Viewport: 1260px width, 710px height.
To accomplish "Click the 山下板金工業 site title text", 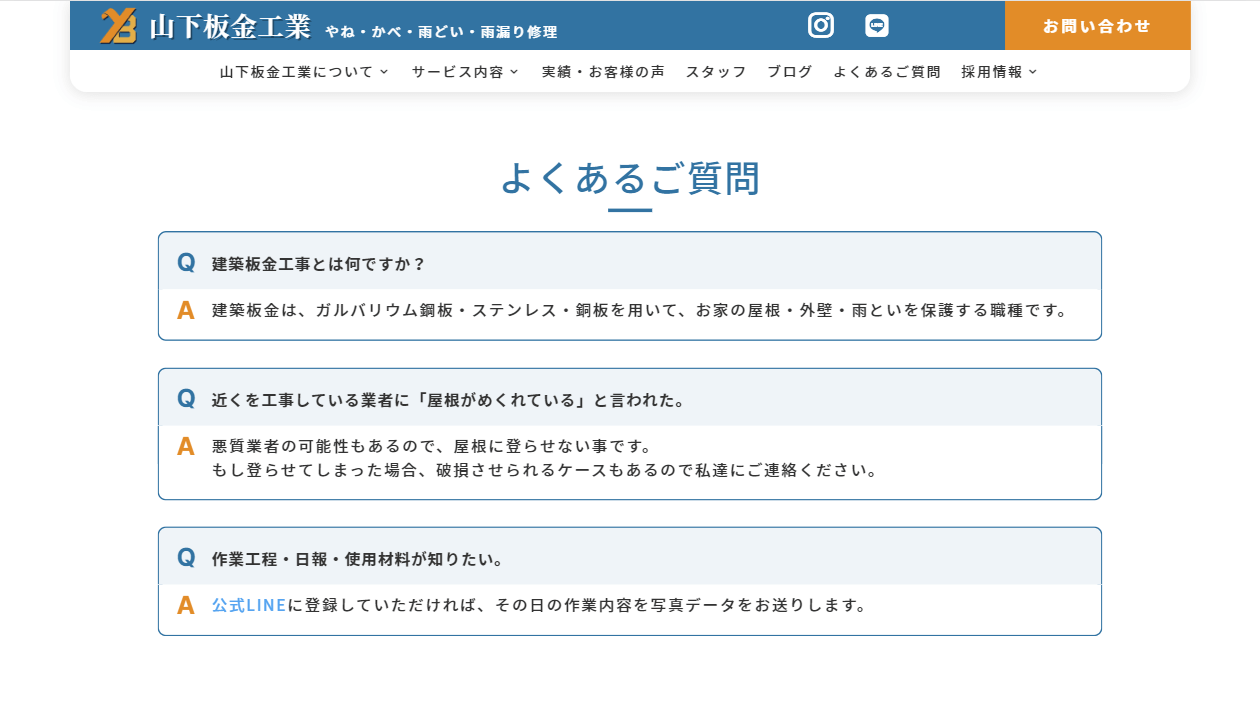I will pyautogui.click(x=230, y=27).
